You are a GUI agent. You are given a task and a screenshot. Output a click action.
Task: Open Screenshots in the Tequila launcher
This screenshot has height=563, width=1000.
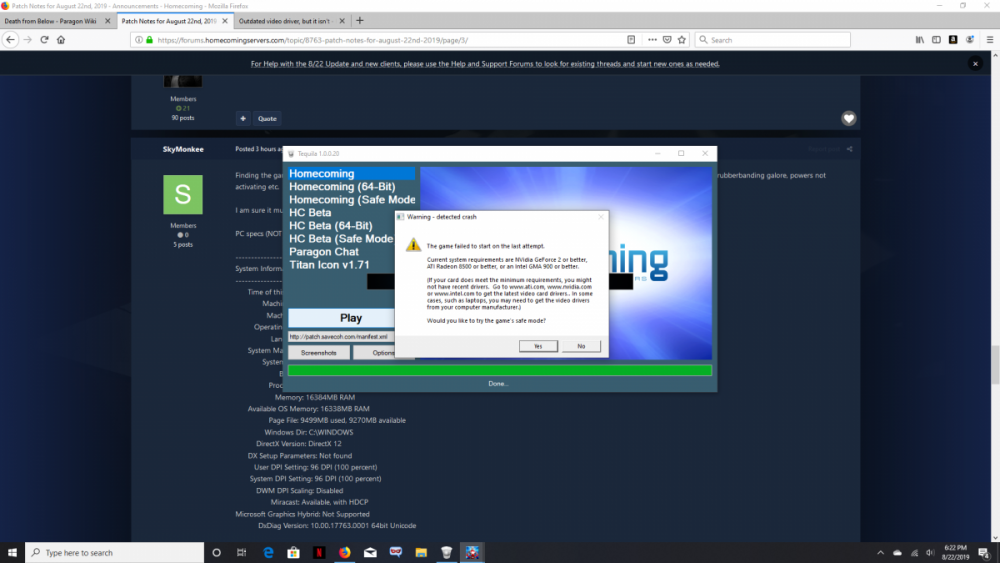(318, 353)
